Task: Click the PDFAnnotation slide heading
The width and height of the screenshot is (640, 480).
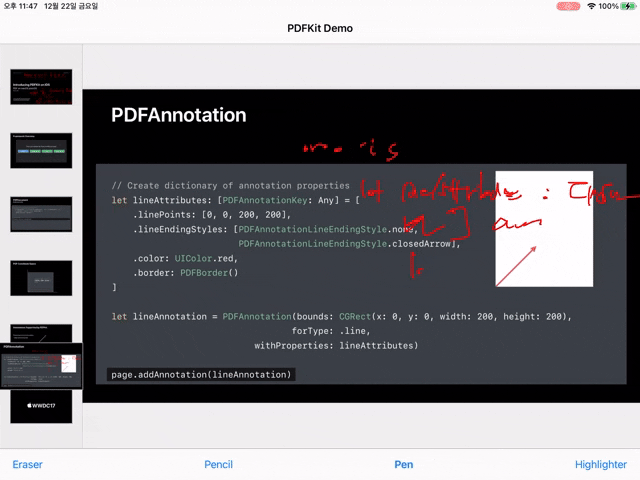Action: [178, 115]
